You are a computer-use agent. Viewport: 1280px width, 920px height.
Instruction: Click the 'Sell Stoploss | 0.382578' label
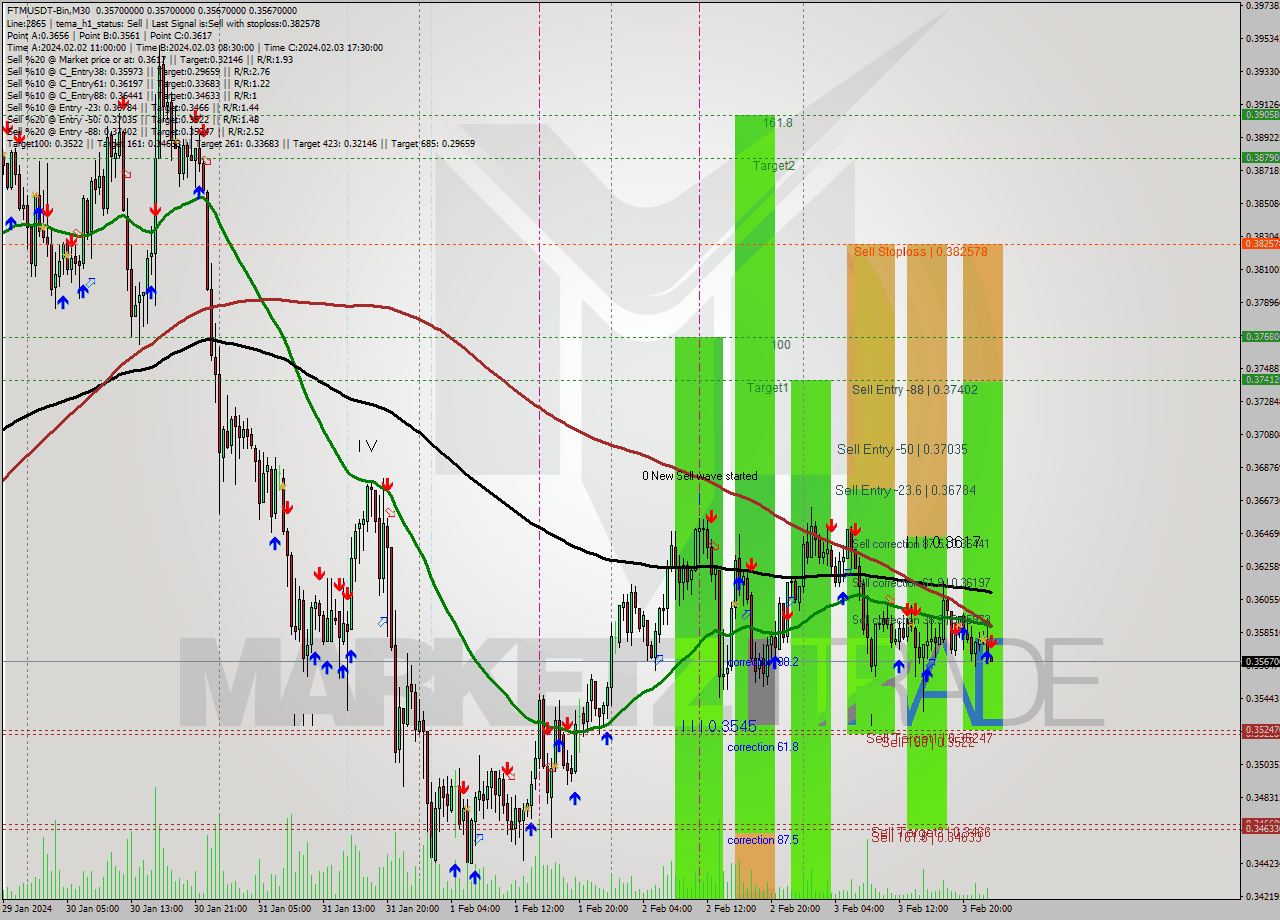(x=920, y=252)
